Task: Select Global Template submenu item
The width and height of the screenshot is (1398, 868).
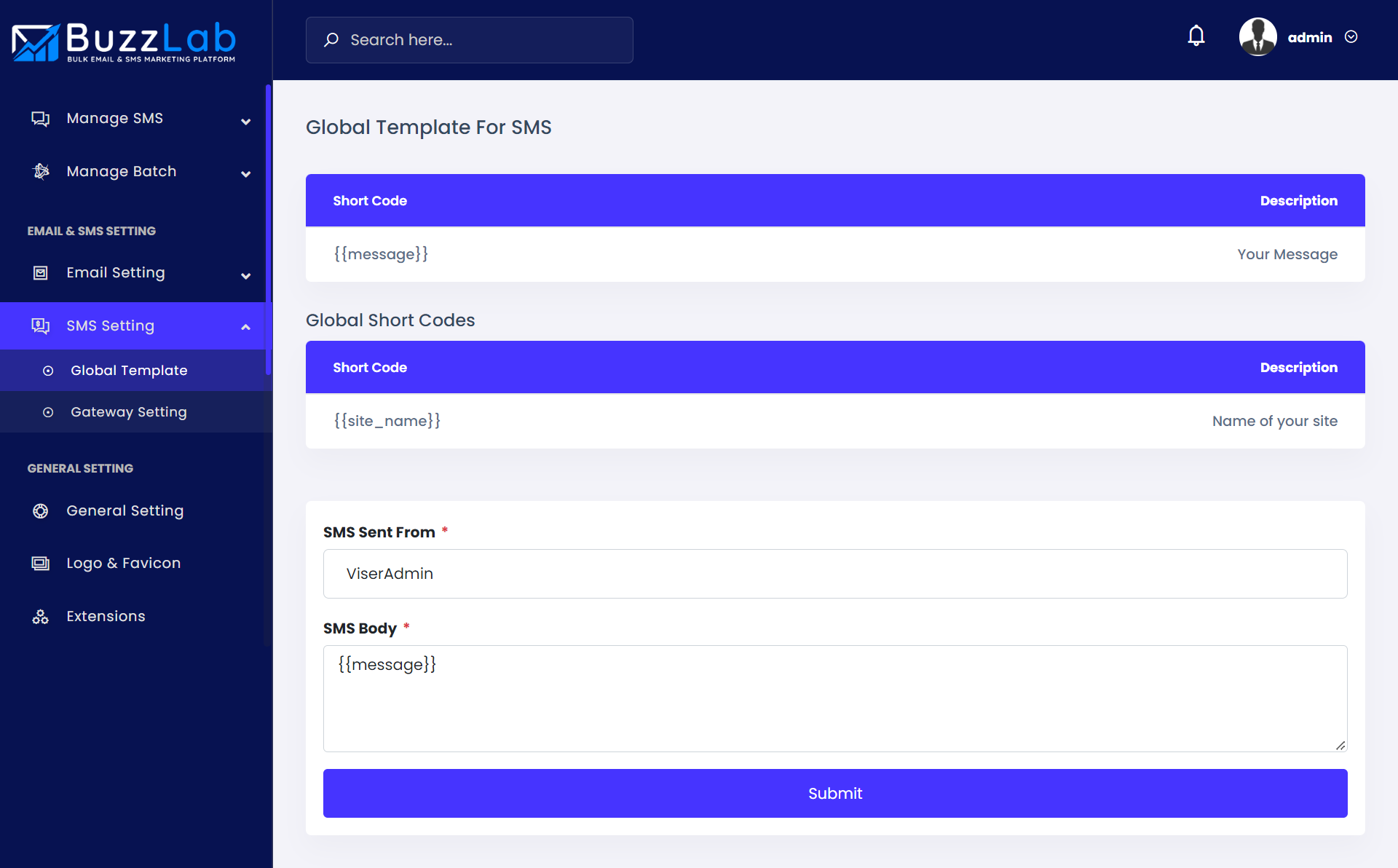Action: pos(129,371)
